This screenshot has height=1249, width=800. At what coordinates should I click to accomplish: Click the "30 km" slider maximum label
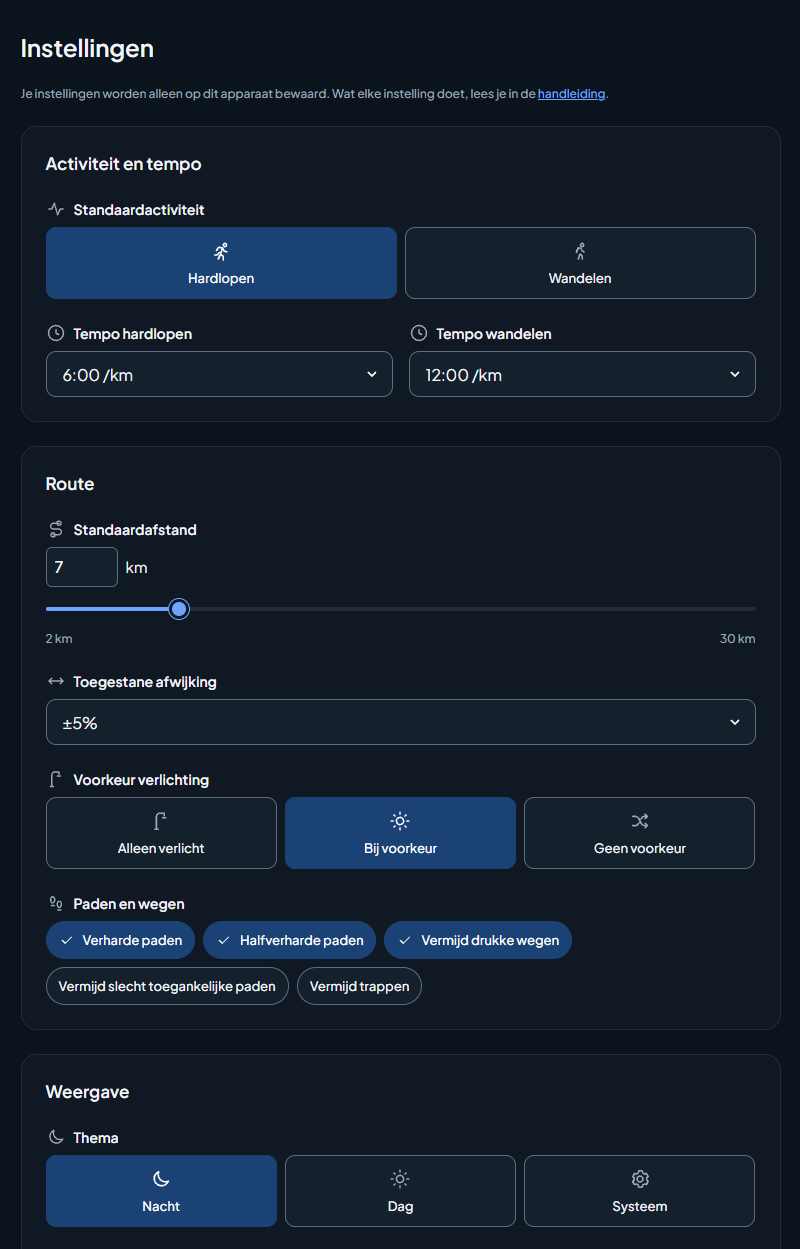pyautogui.click(x=738, y=639)
